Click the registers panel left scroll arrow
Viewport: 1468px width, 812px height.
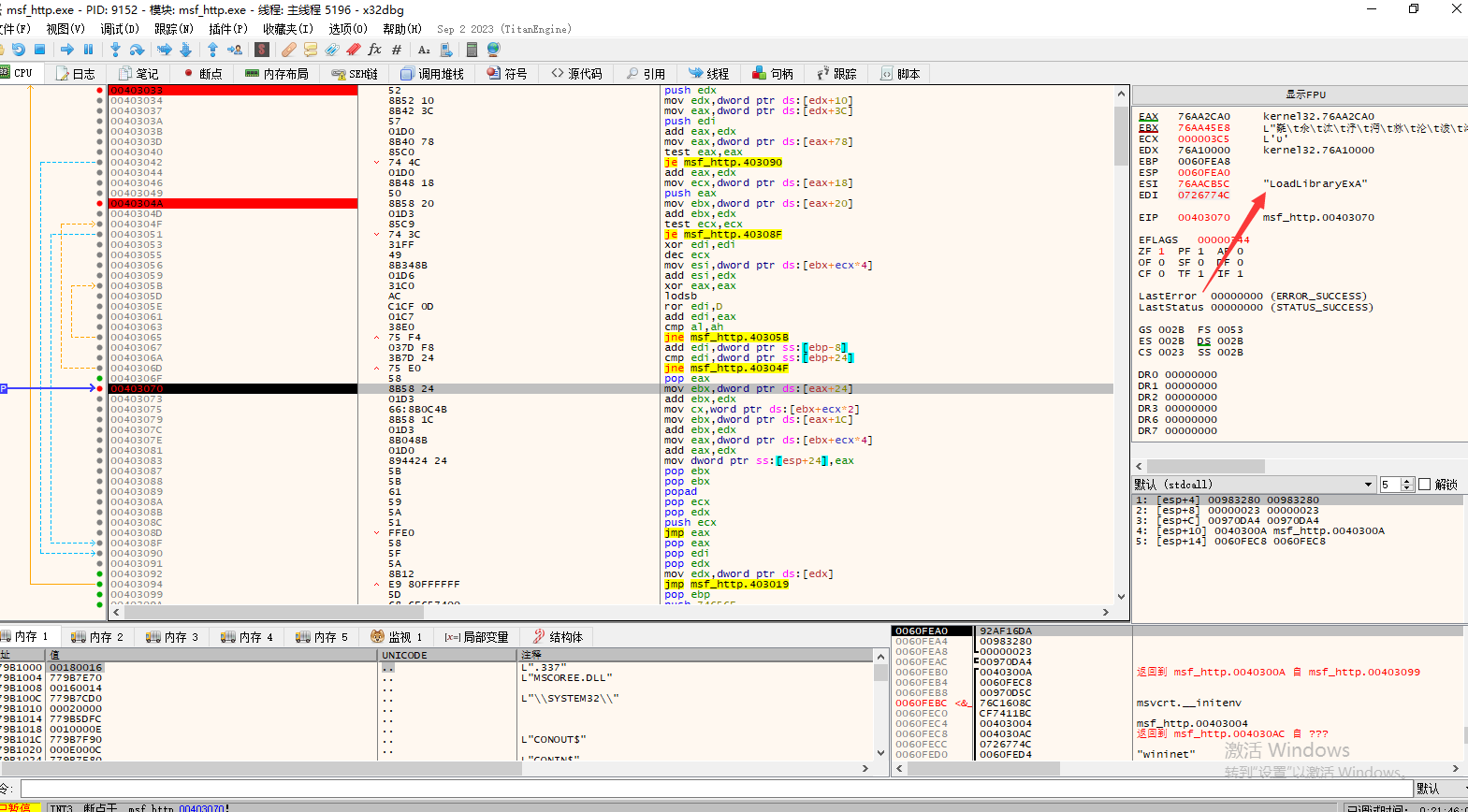click(1140, 466)
